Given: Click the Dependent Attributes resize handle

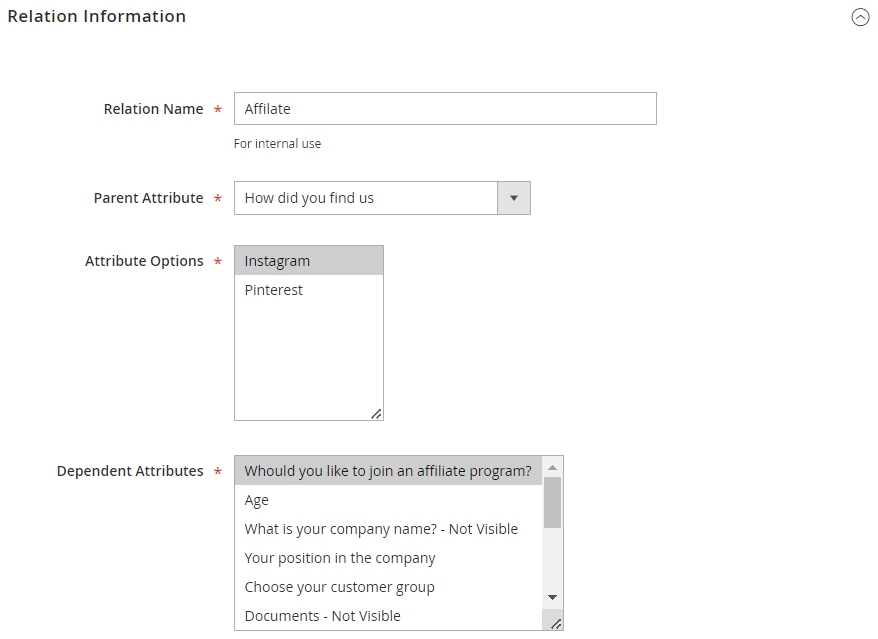Looking at the screenshot, I should (555, 623).
